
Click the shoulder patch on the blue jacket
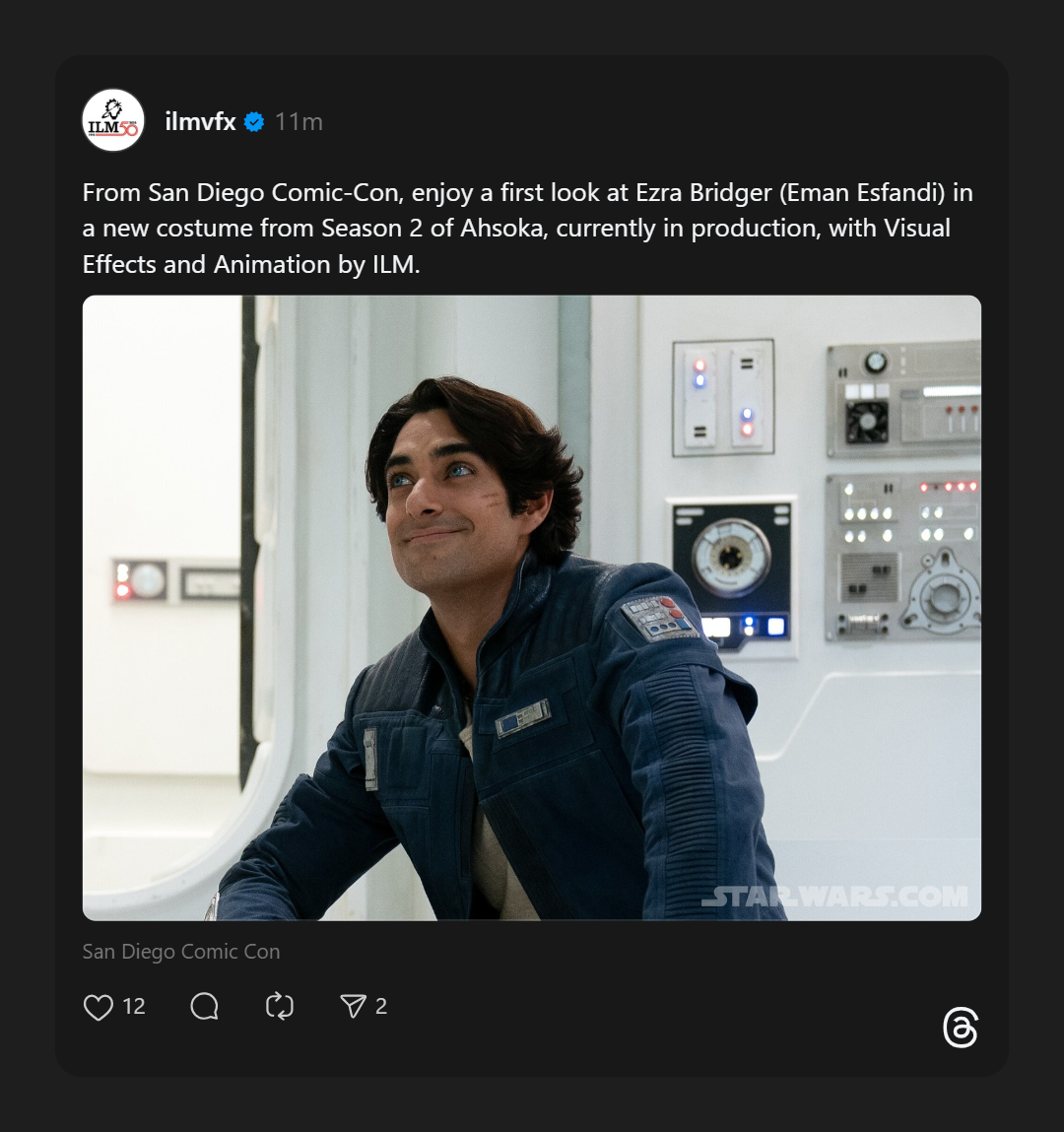(656, 618)
